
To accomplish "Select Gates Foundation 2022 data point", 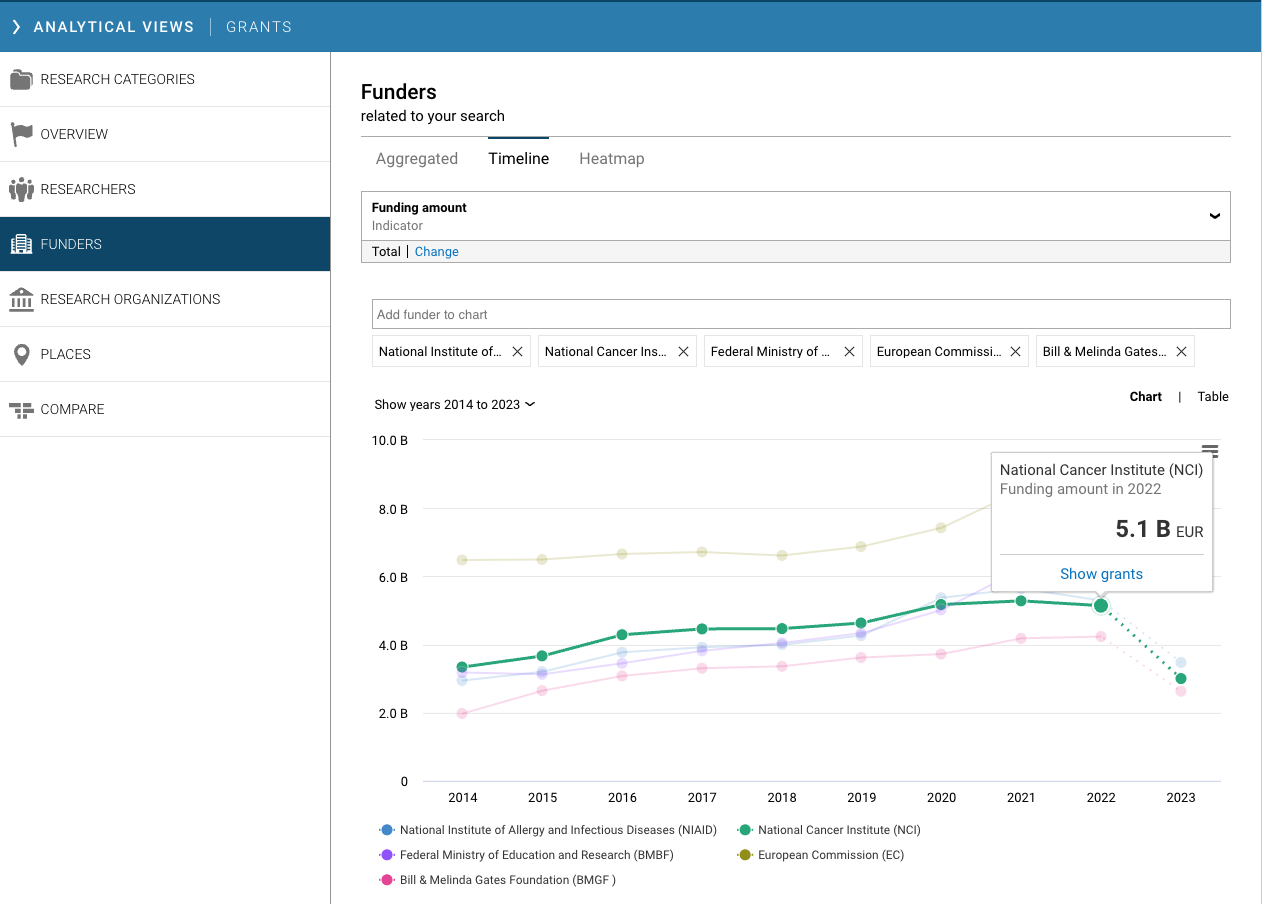I will pos(1101,636).
